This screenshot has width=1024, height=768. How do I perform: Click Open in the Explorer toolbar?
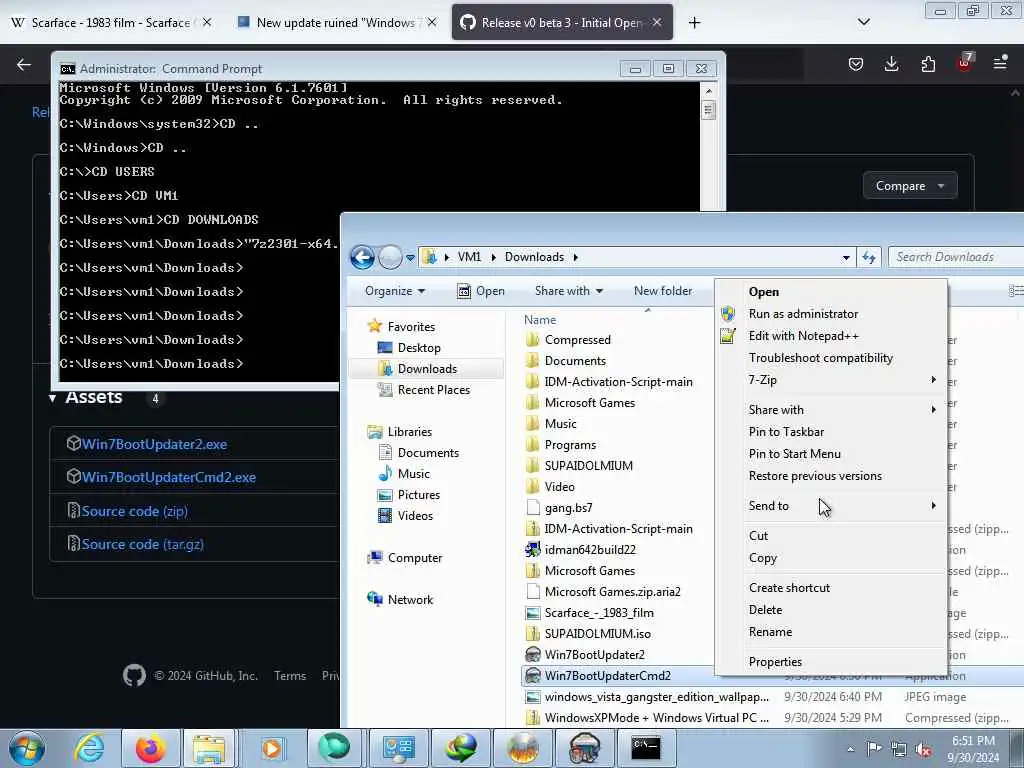pyautogui.click(x=481, y=291)
